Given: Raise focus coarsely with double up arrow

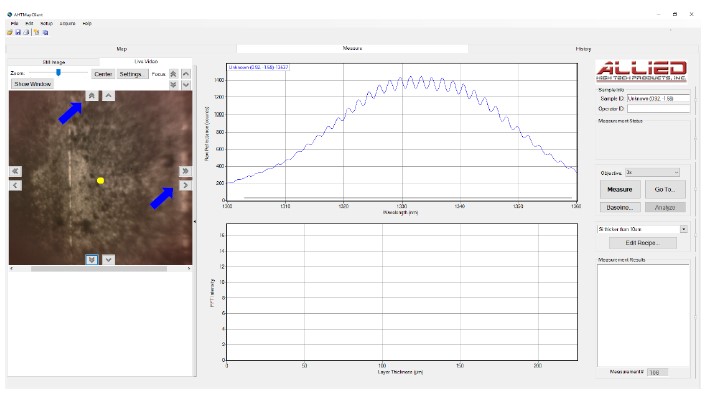Looking at the screenshot, I should [x=173, y=74].
